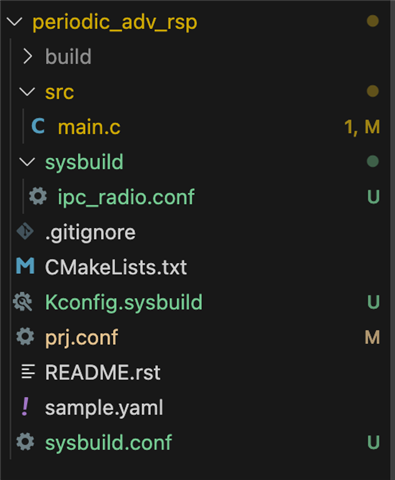Click the gear icon next to prj.conf
Screen dimensions: 395x480
pyautogui.click(x=25, y=337)
